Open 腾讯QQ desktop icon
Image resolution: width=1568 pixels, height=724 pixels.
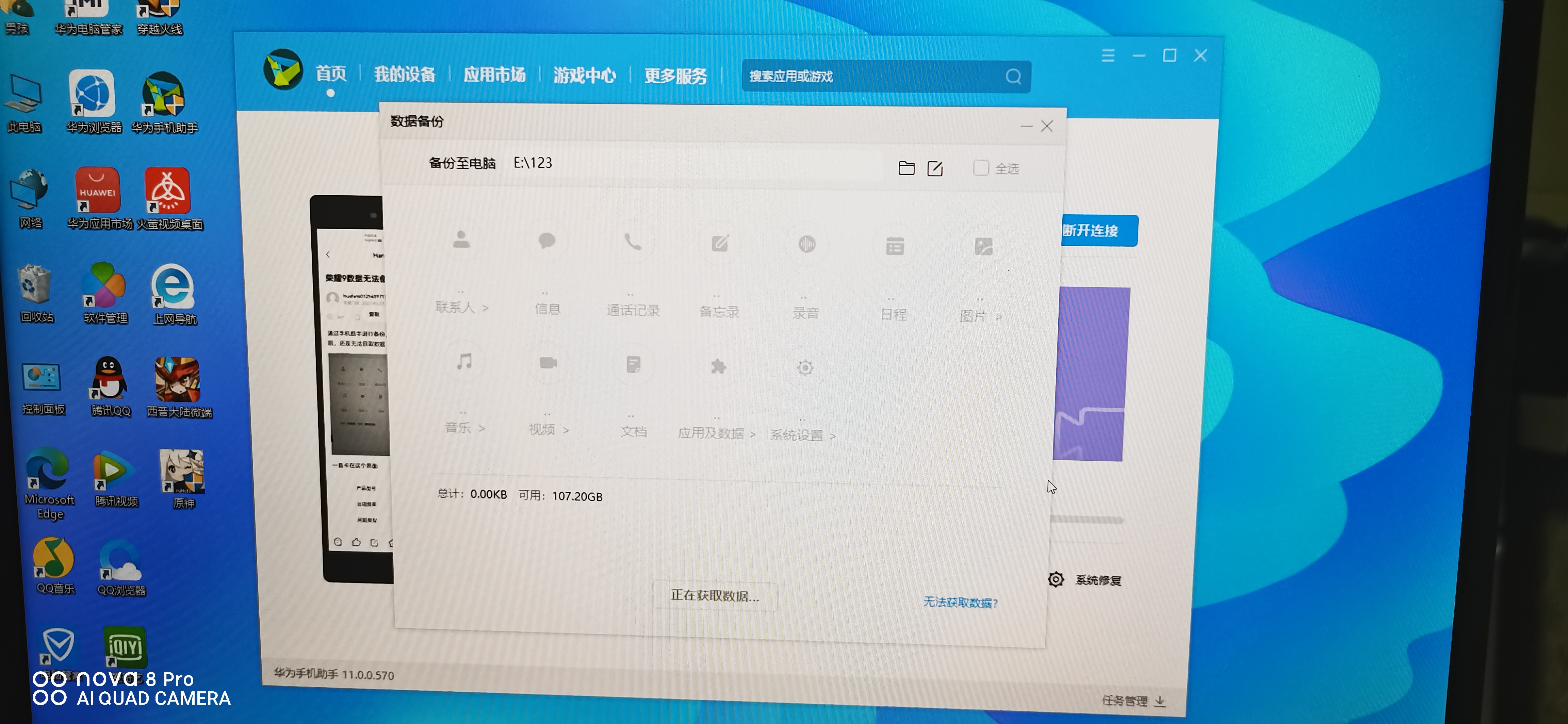point(110,386)
